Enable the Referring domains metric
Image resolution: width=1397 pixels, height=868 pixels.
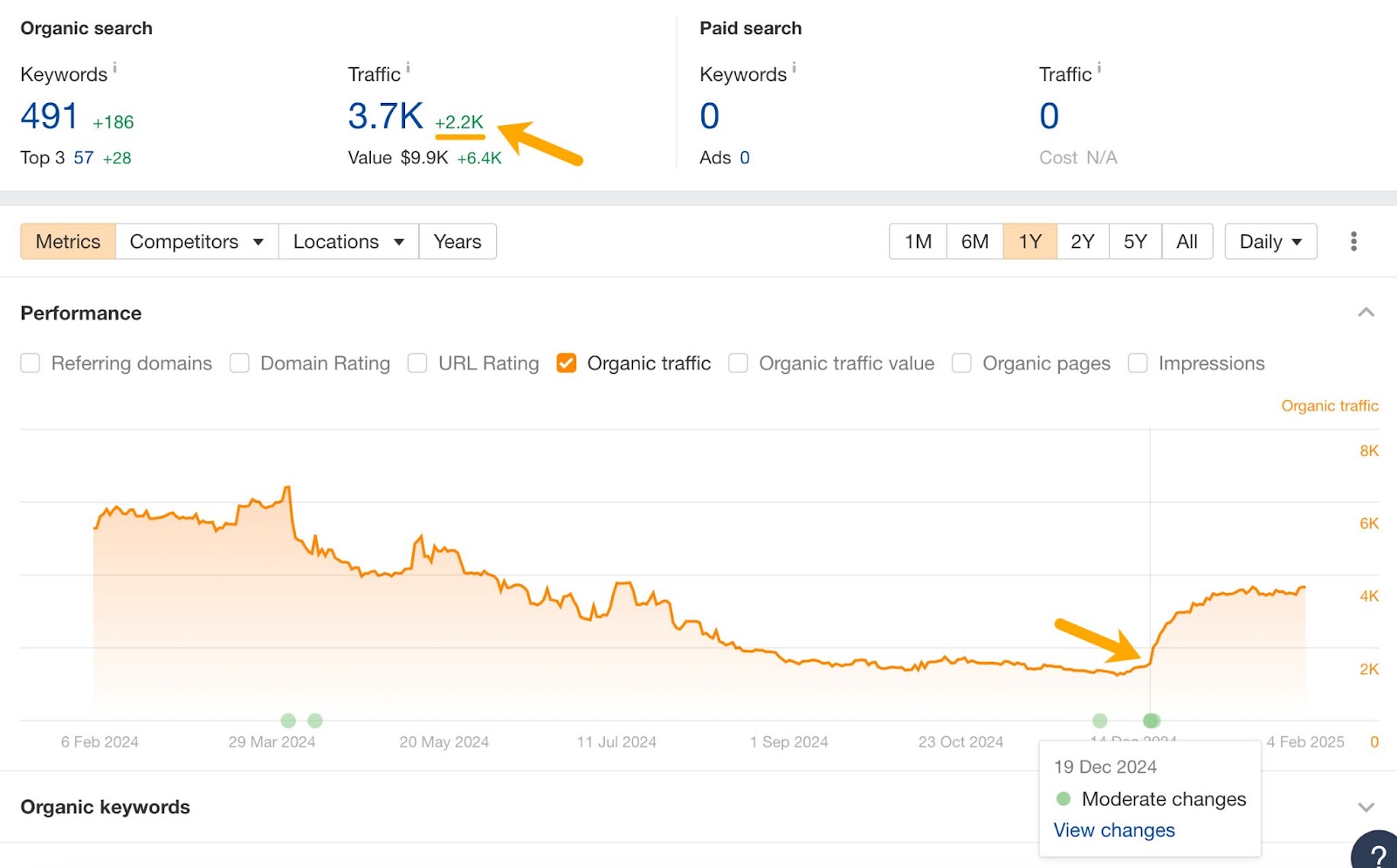pyautogui.click(x=31, y=362)
